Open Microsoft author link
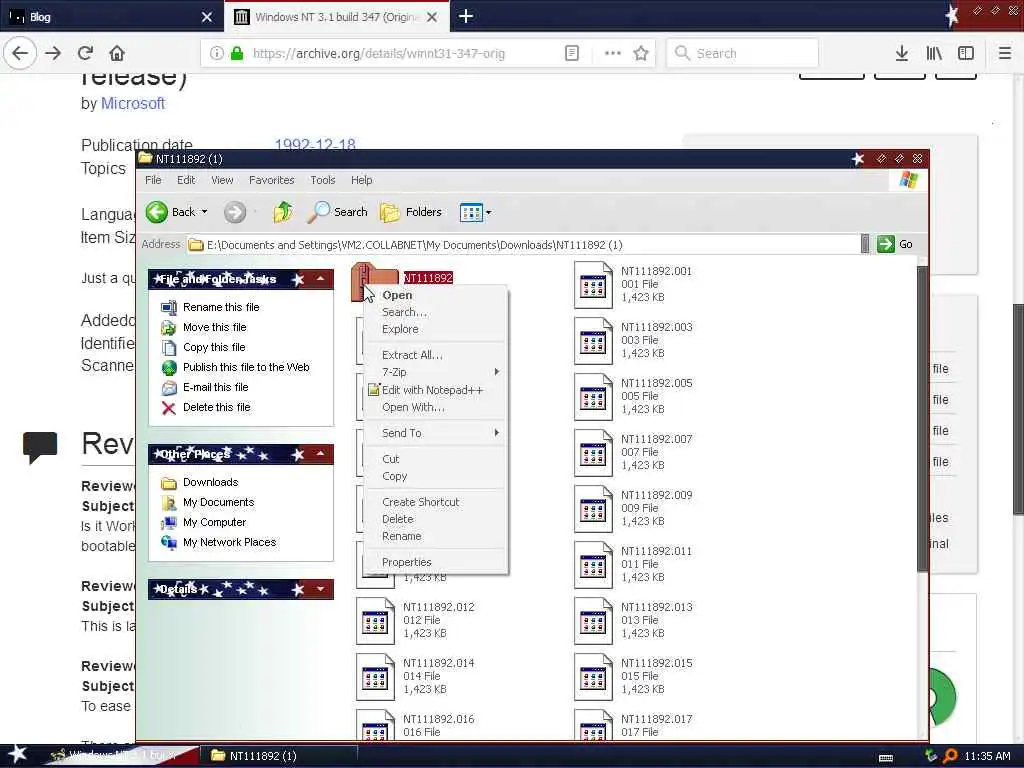The height and width of the screenshot is (768, 1024). click(133, 103)
